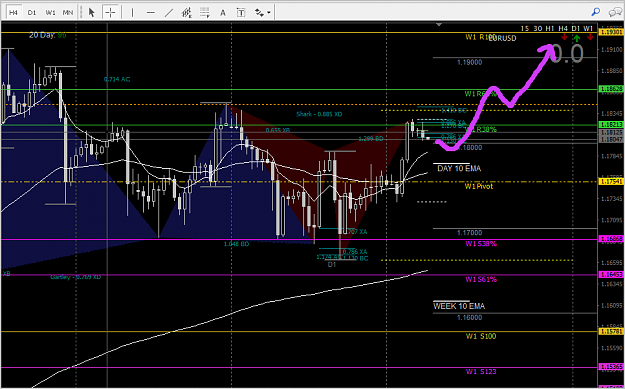The width and height of the screenshot is (625, 389).
Task: Switch chart to the D1 timeframe
Action: click(x=32, y=13)
